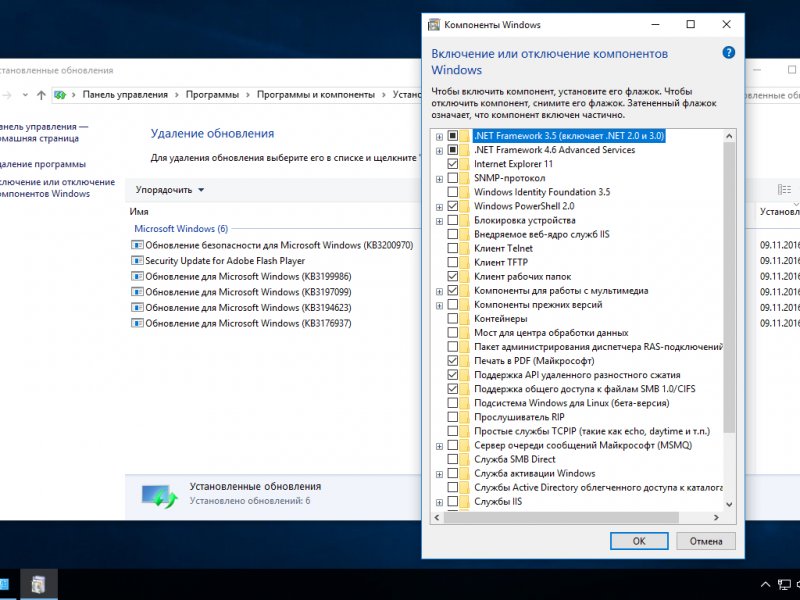The width and height of the screenshot is (800, 600).
Task: Show hidden tray icons chevron
Action: tap(765, 585)
